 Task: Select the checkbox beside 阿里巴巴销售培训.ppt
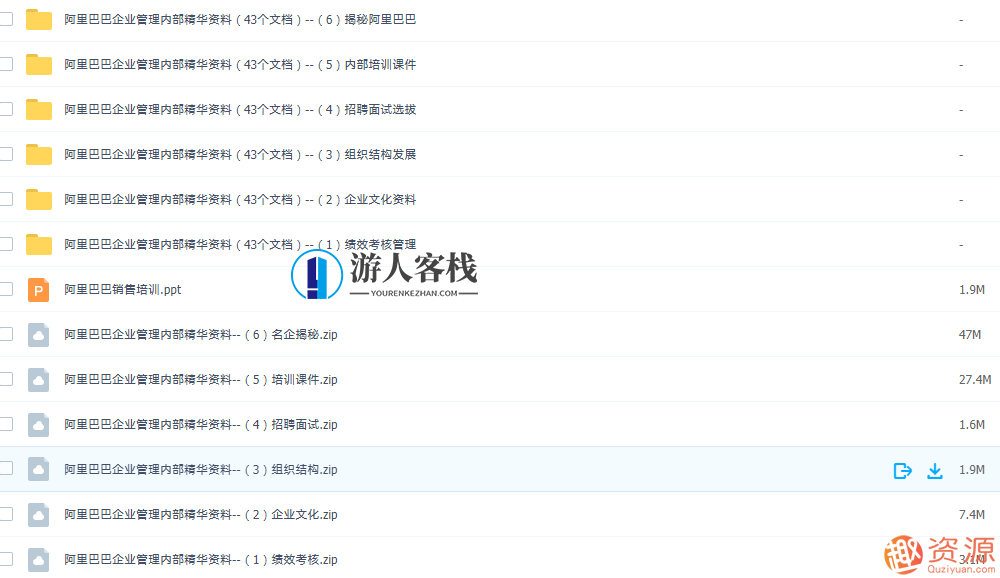(5, 289)
